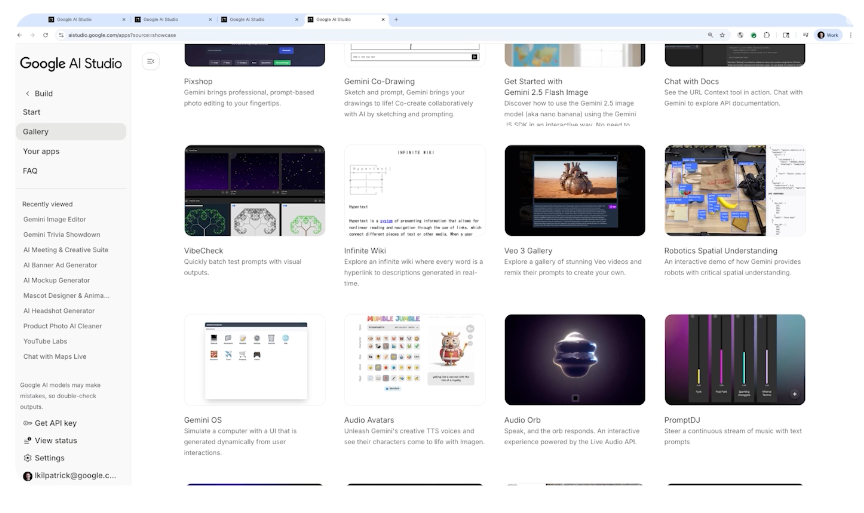This screenshot has width=864, height=513.
Task: Bookmark this page with the star icon
Action: coord(722,35)
